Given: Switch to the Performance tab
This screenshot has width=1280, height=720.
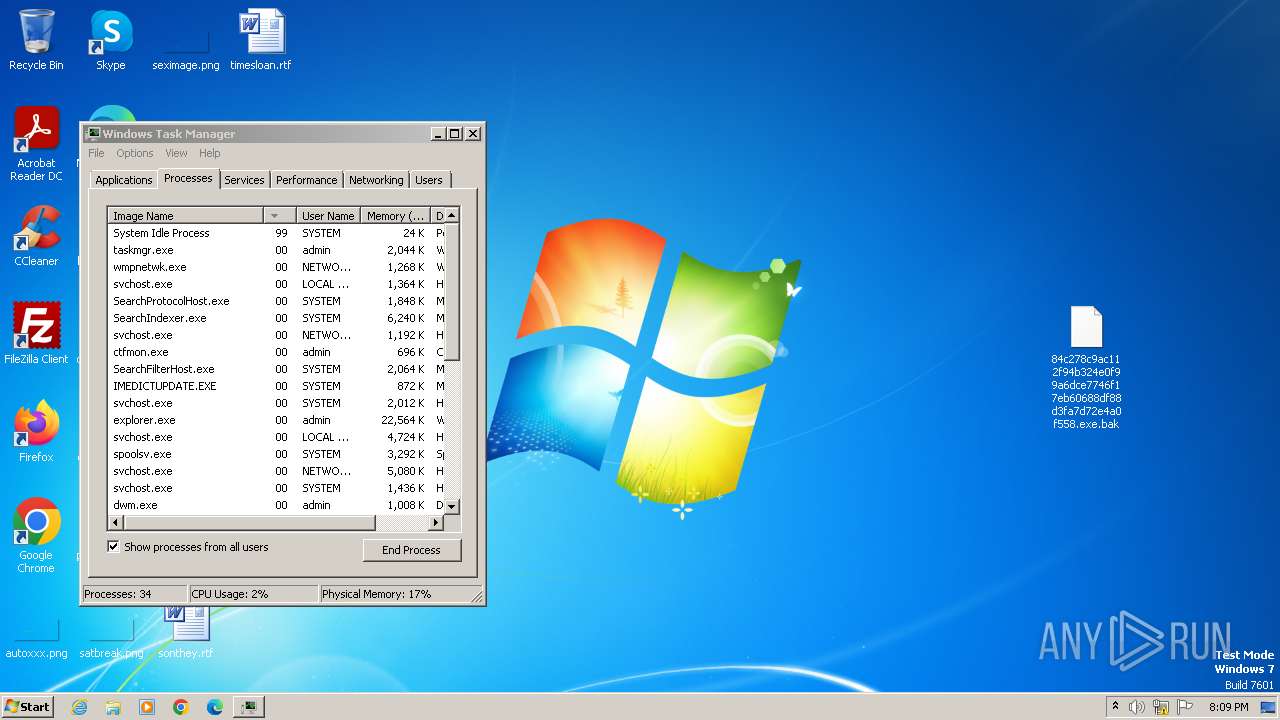Looking at the screenshot, I should click(307, 180).
